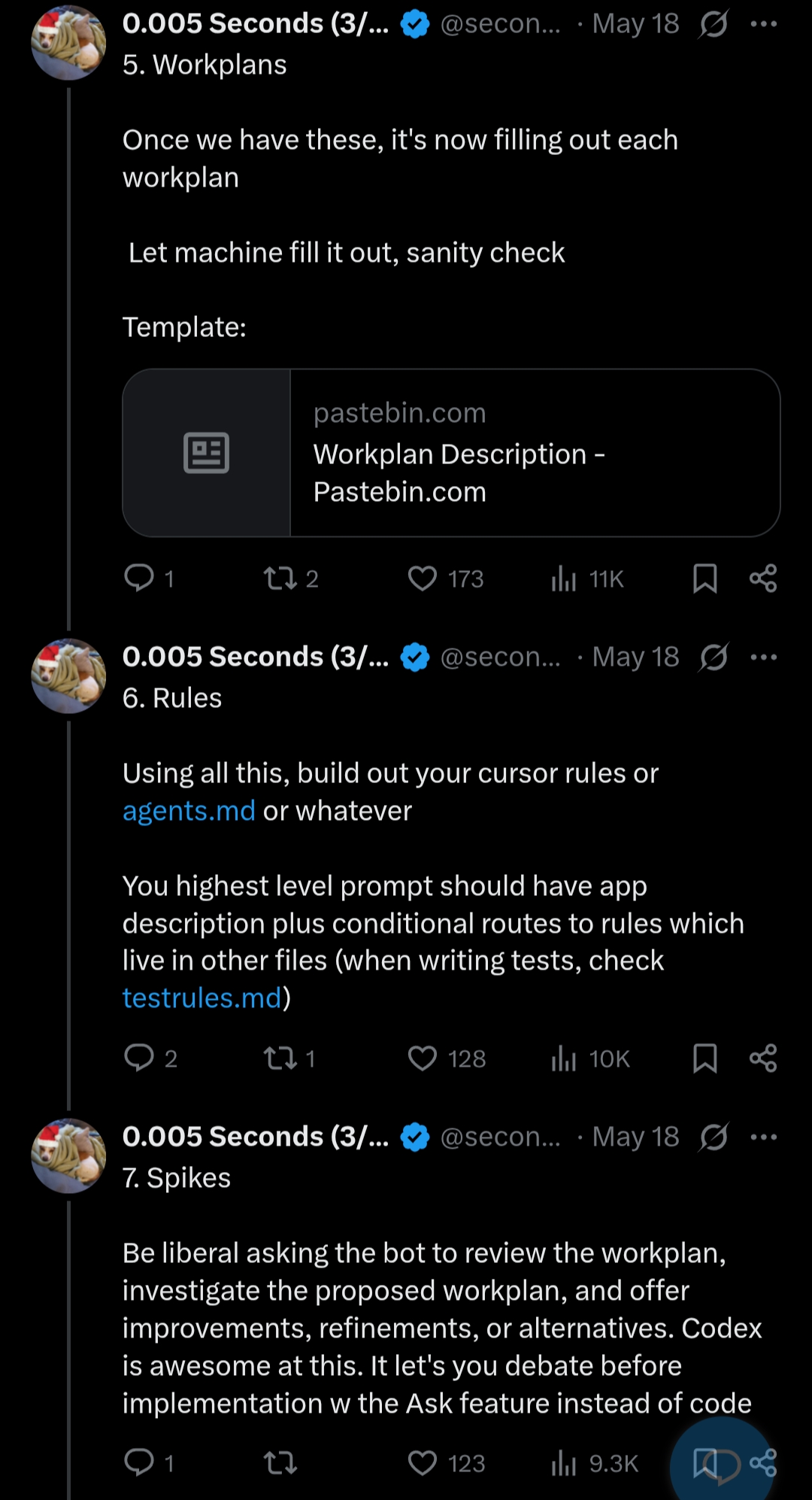Like the Spikes tweet with 123 likes
Image resolution: width=812 pixels, height=1500 pixels.
pyautogui.click(x=423, y=1462)
